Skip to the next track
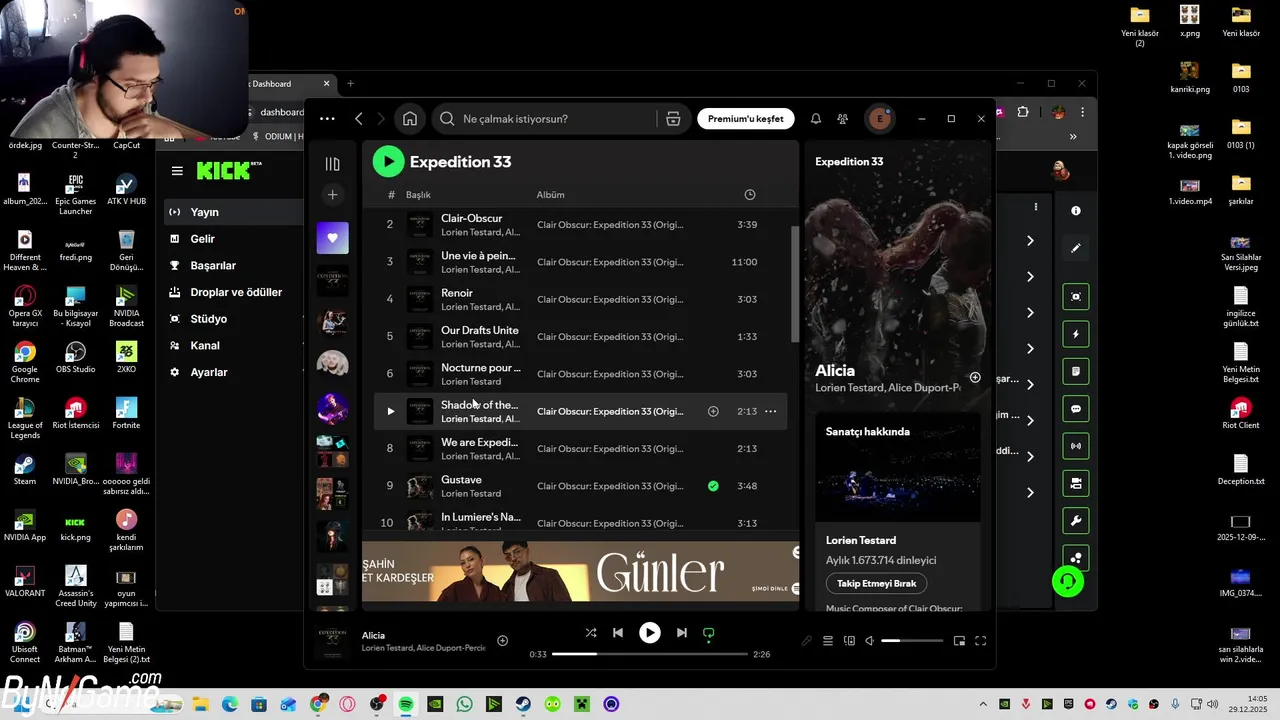Image resolution: width=1280 pixels, height=720 pixels. [x=682, y=633]
